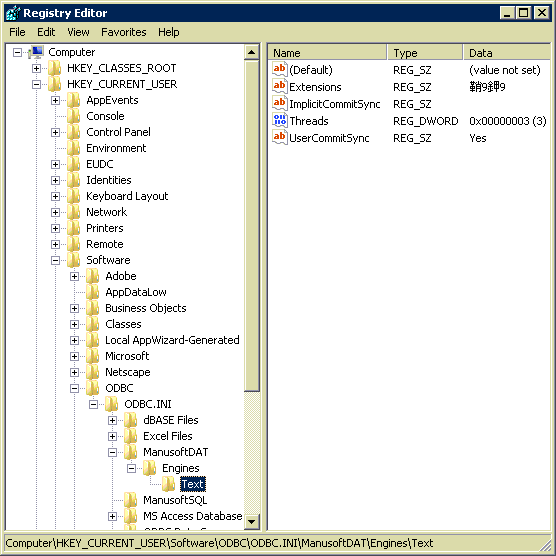Collapse the ManusoftDAT key
556x556 pixels.
[x=112, y=452]
